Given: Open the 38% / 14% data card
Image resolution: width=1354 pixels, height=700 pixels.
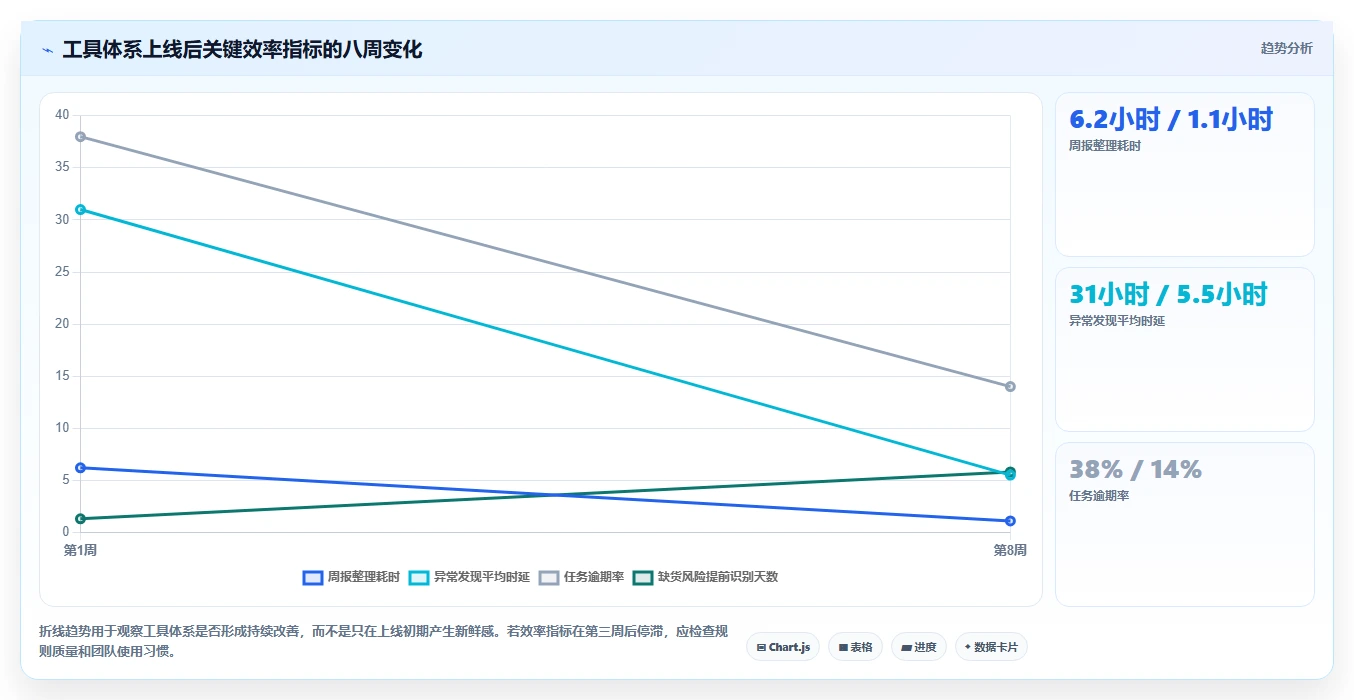Looking at the screenshot, I should point(1184,524).
